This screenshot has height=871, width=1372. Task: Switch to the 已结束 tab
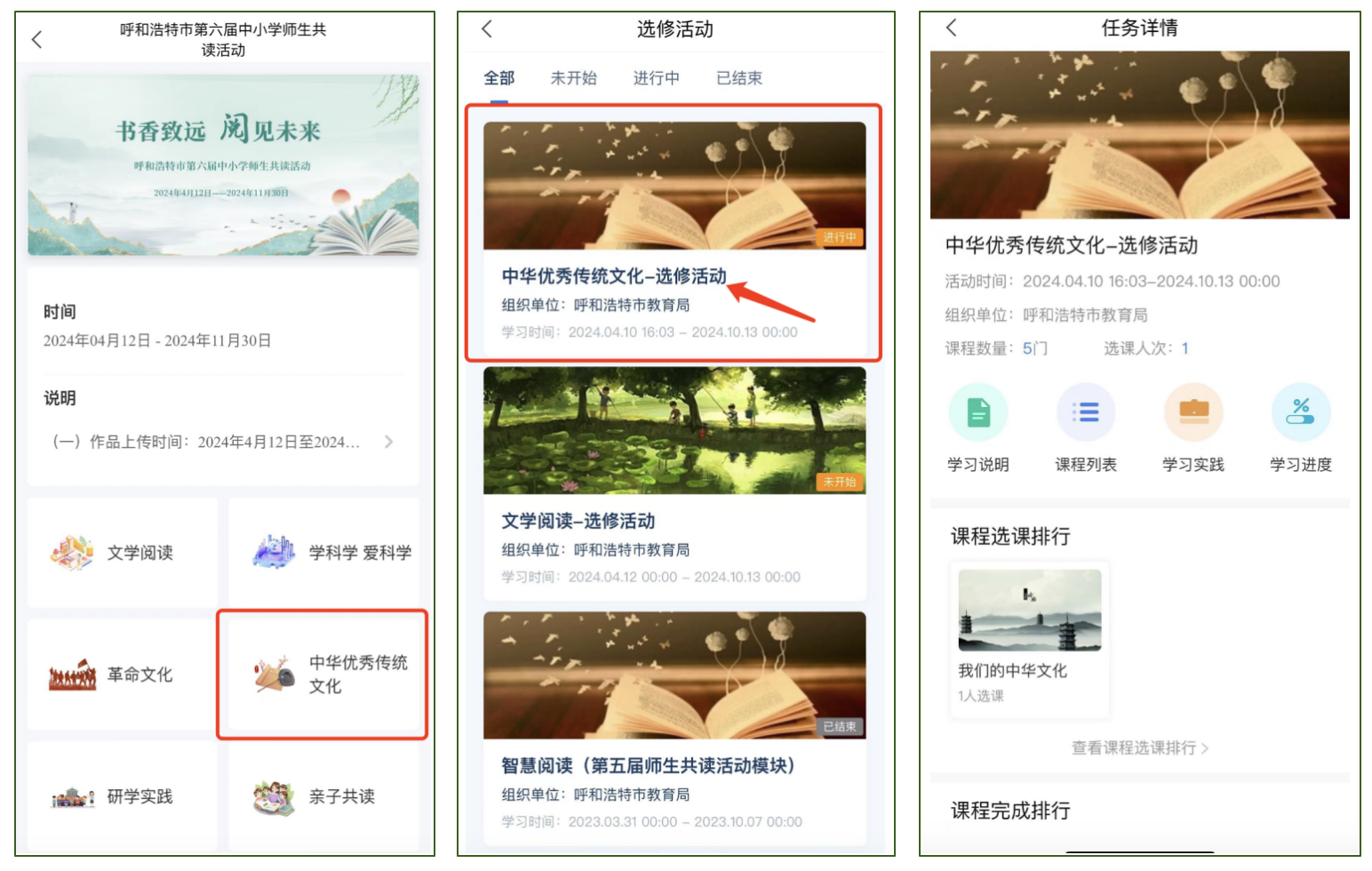pyautogui.click(x=739, y=78)
